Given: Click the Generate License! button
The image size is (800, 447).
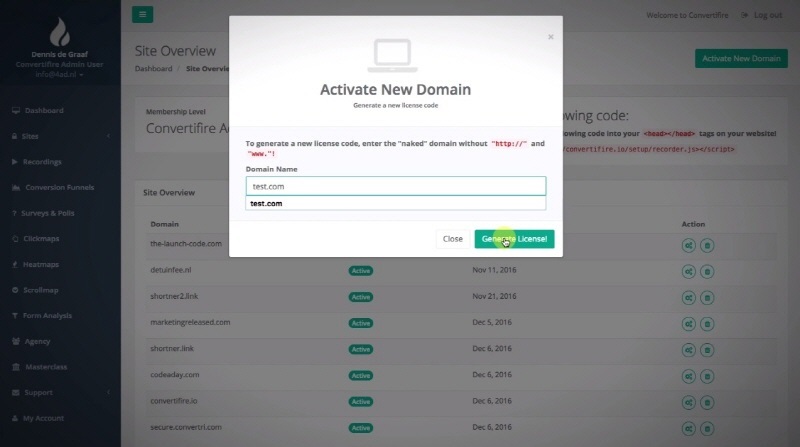Looking at the screenshot, I should 514,239.
